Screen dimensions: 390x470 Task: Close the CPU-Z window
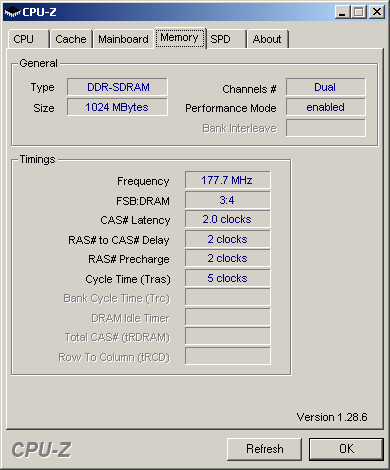click(377, 12)
